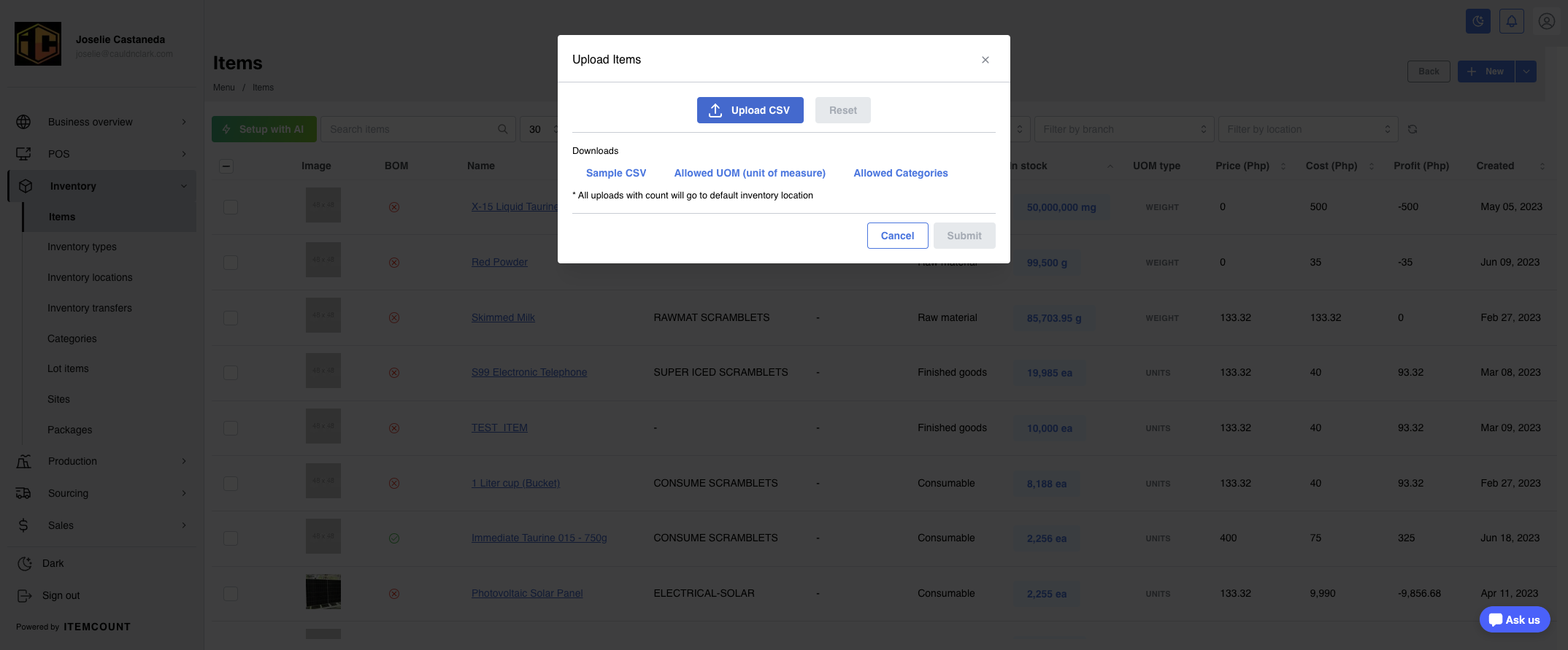Open Packages in the sidebar
The height and width of the screenshot is (650, 1568).
coord(69,430)
